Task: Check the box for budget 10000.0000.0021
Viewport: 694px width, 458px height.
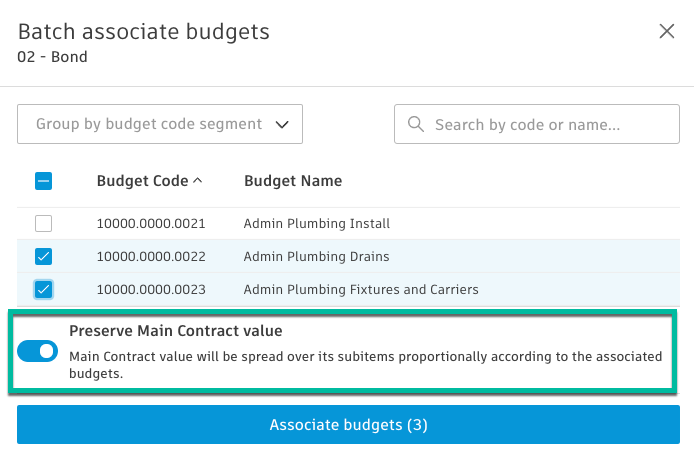Action: 43,224
